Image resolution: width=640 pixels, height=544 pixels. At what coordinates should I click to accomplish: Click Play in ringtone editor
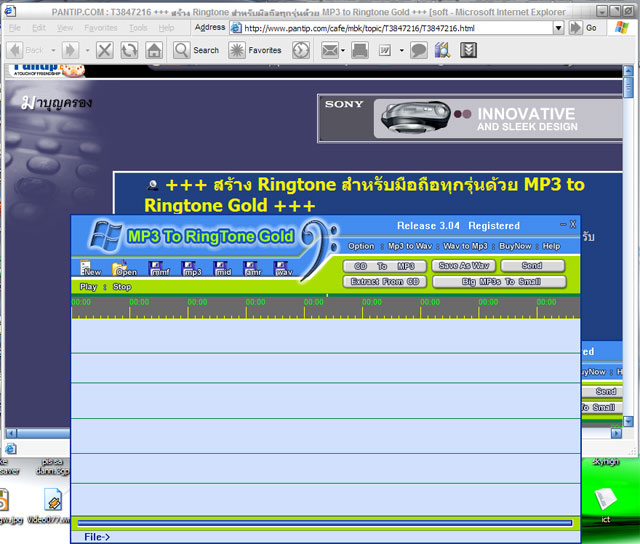(x=88, y=287)
